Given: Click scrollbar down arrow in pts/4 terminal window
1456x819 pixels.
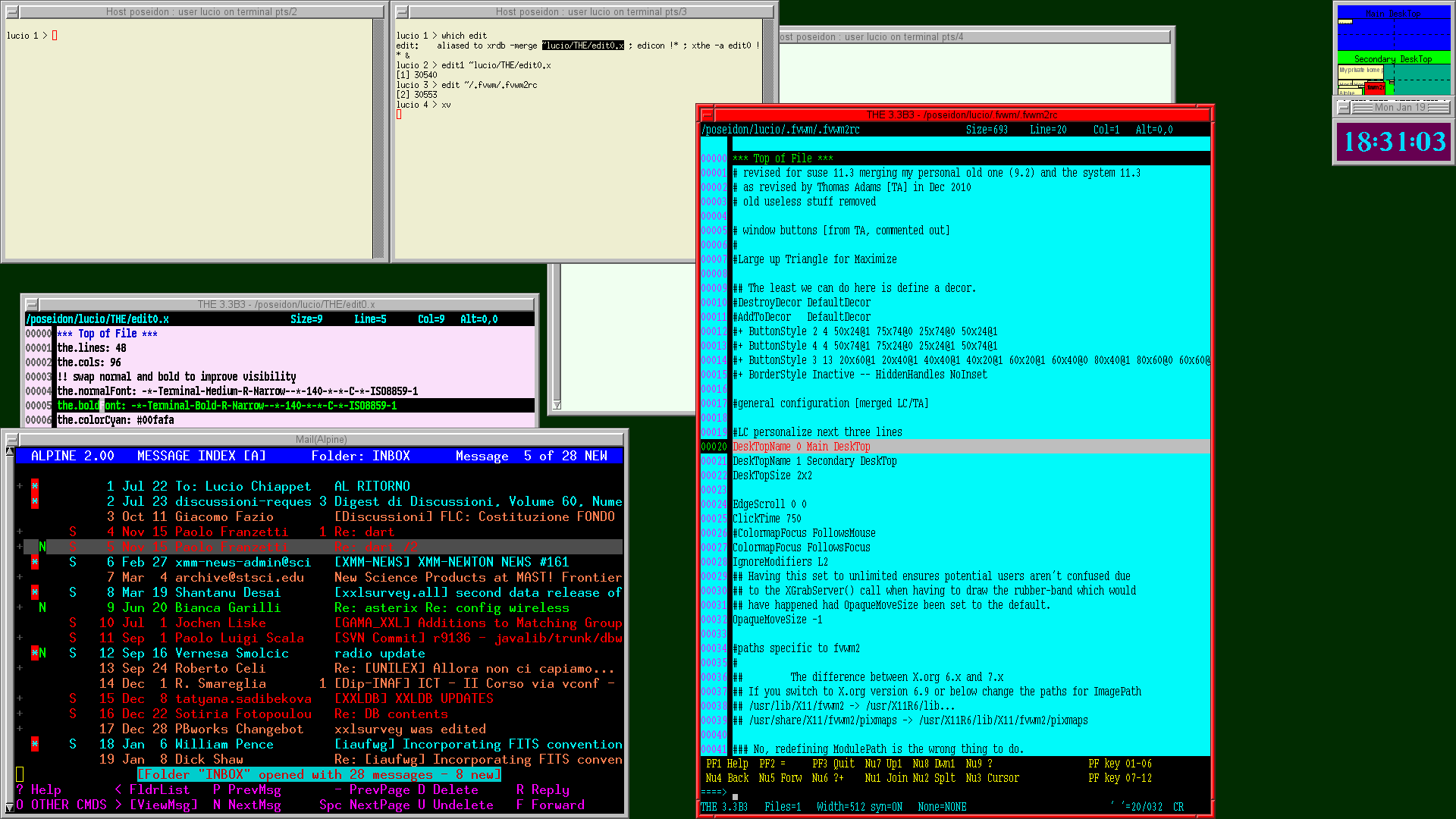Looking at the screenshot, I should click(557, 405).
